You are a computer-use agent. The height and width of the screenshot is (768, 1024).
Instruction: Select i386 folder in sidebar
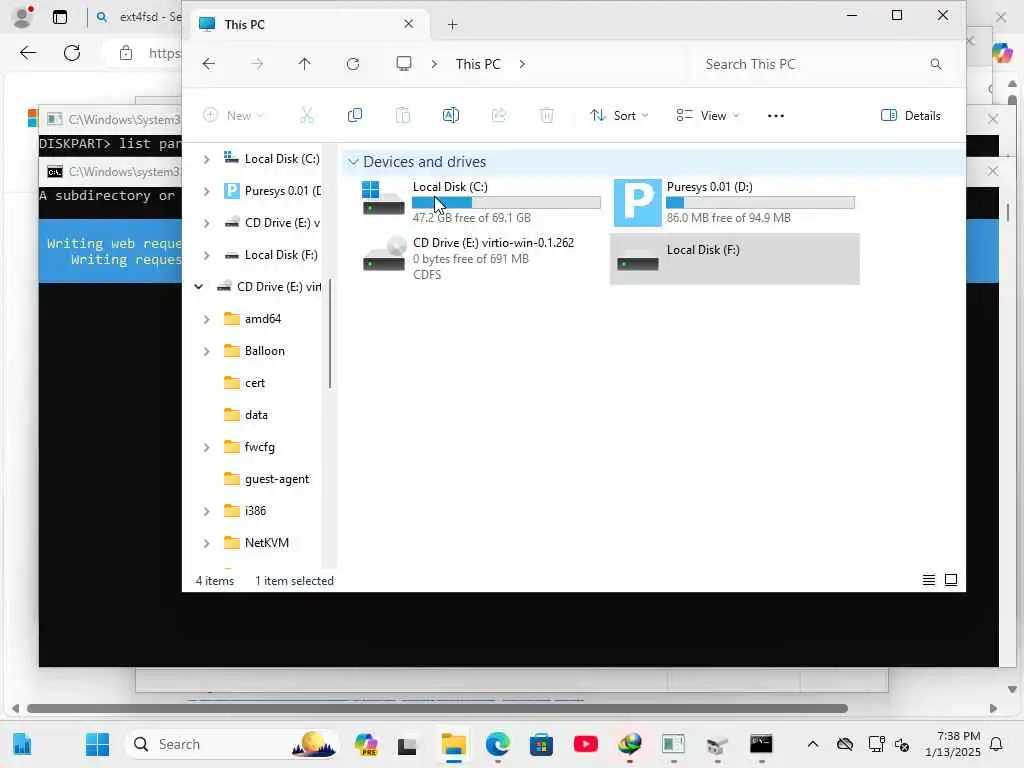[255, 511]
